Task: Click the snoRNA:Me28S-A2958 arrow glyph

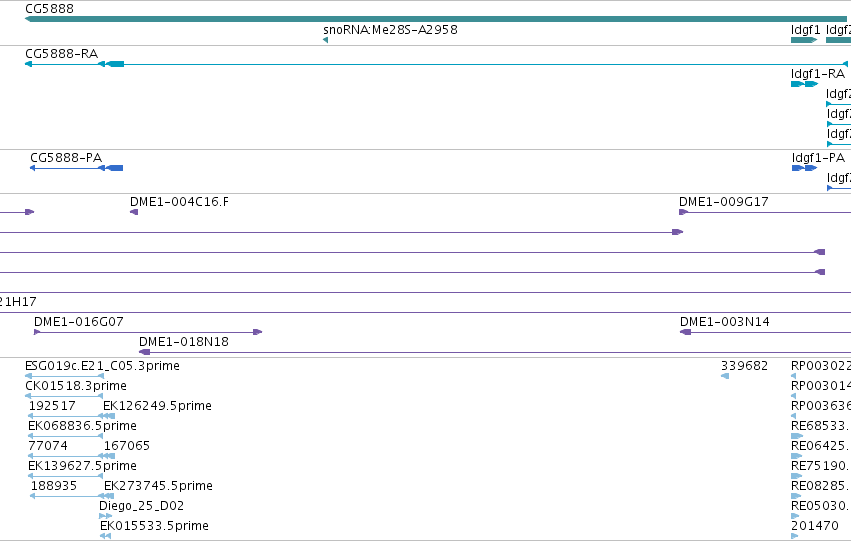Action: 326,40
